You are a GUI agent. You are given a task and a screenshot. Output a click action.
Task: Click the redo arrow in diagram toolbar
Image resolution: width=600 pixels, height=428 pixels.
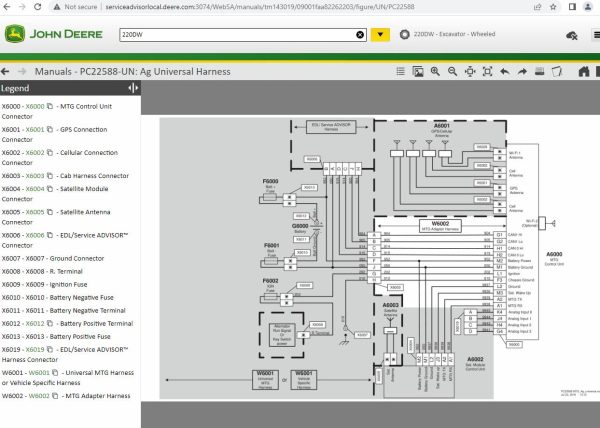click(523, 72)
